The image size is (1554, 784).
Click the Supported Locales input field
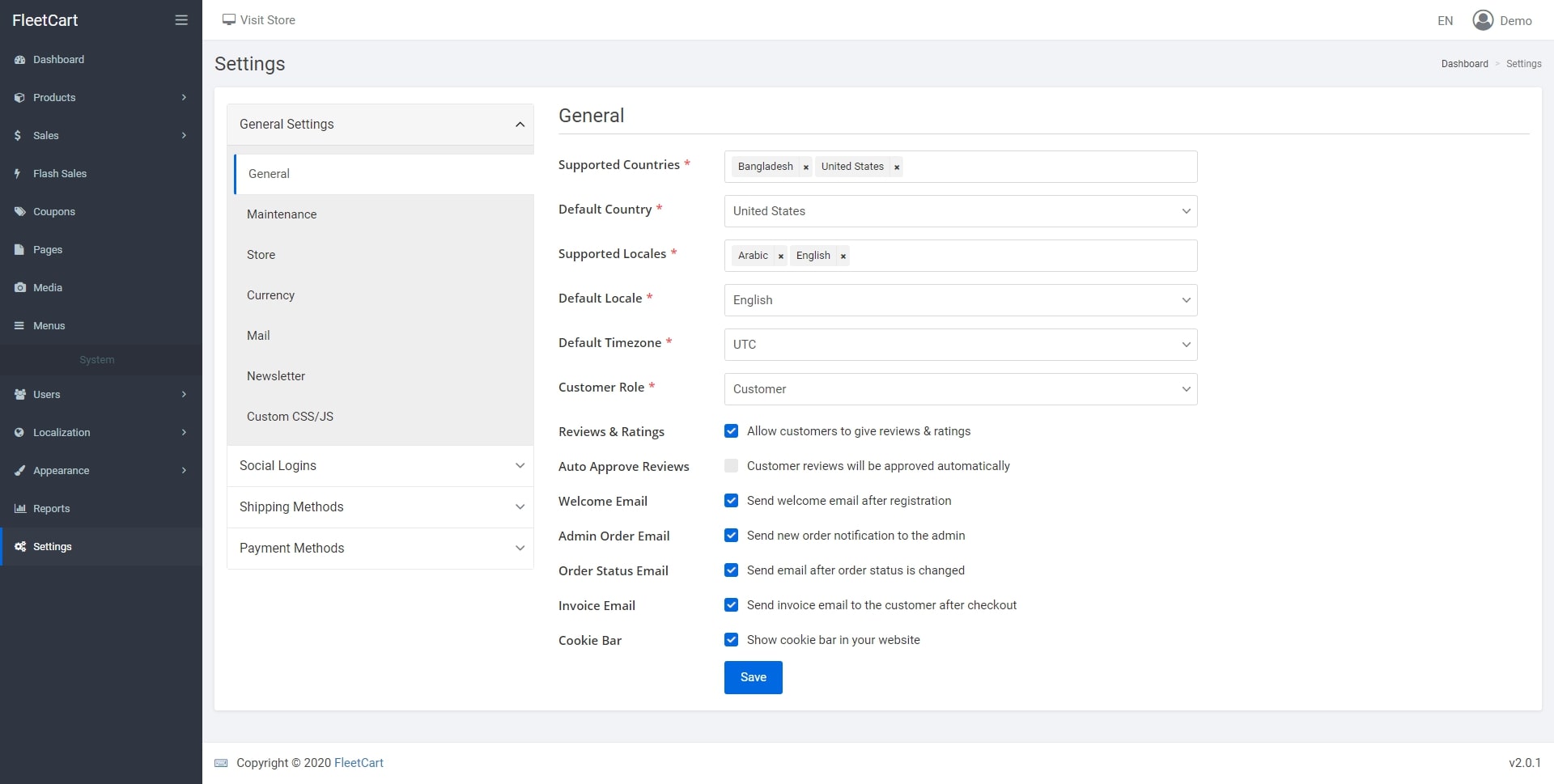coord(1020,256)
